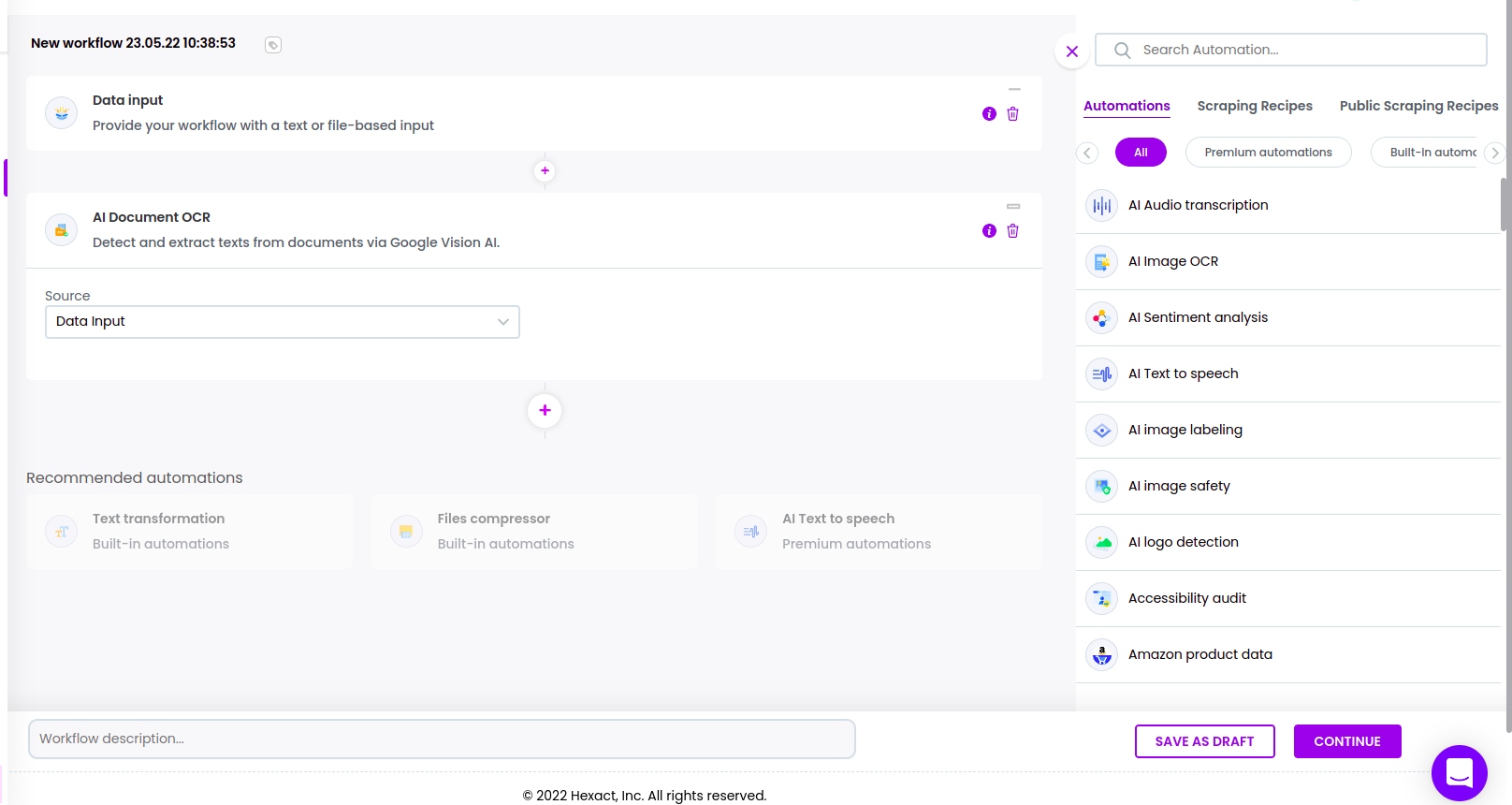Viewport: 1512px width, 805px height.
Task: Focus the Workflow description field
Action: click(x=442, y=739)
